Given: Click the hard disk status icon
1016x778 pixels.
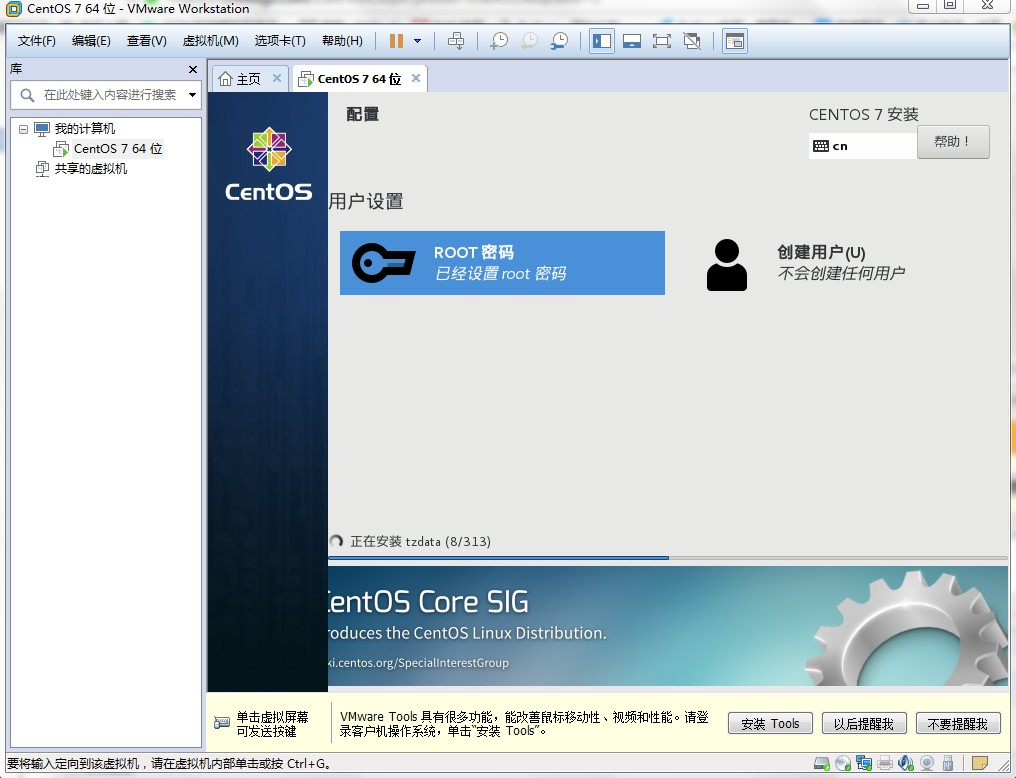Looking at the screenshot, I should click(x=822, y=764).
